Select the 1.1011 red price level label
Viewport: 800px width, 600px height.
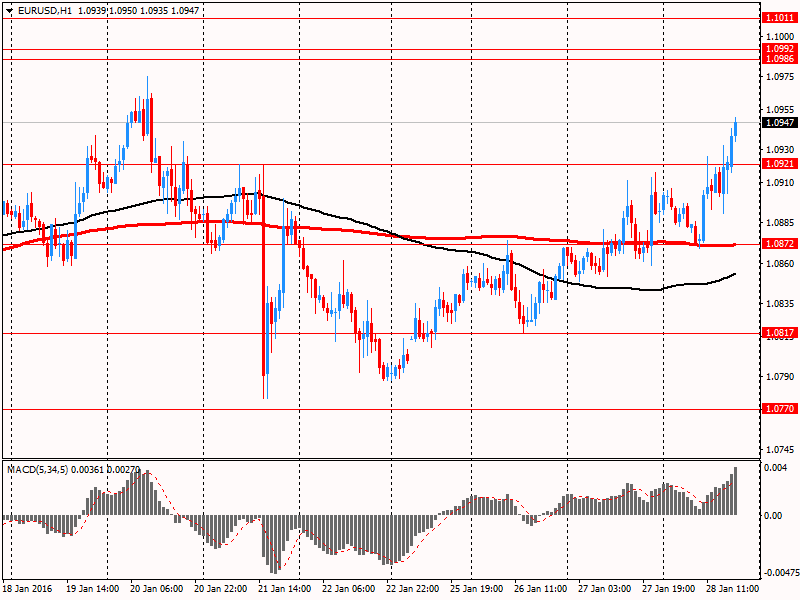[779, 18]
